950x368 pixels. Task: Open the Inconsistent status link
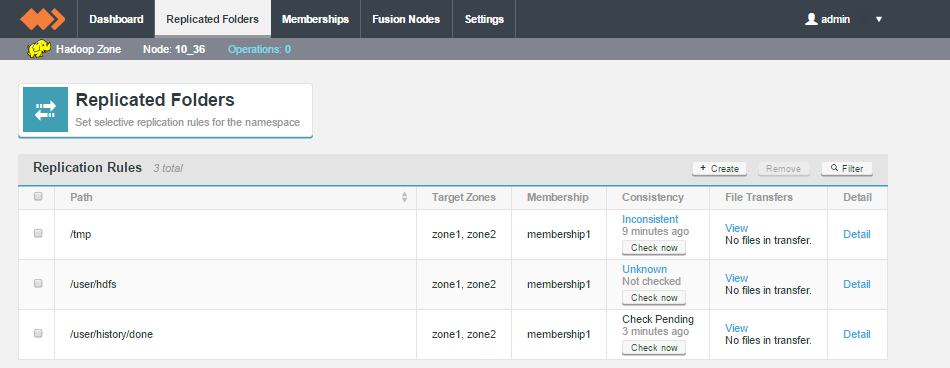[650, 219]
